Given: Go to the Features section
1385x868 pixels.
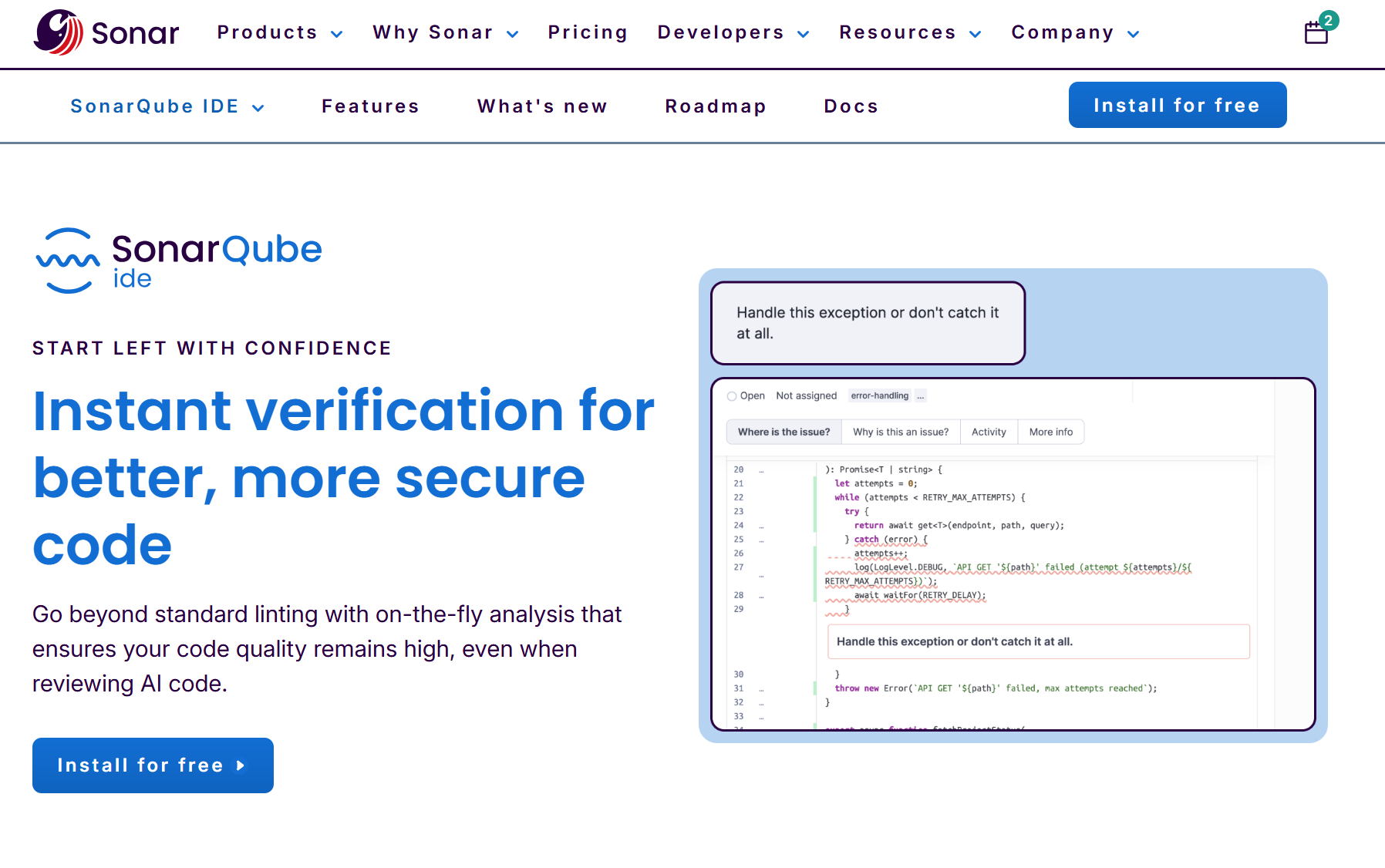Looking at the screenshot, I should (370, 106).
